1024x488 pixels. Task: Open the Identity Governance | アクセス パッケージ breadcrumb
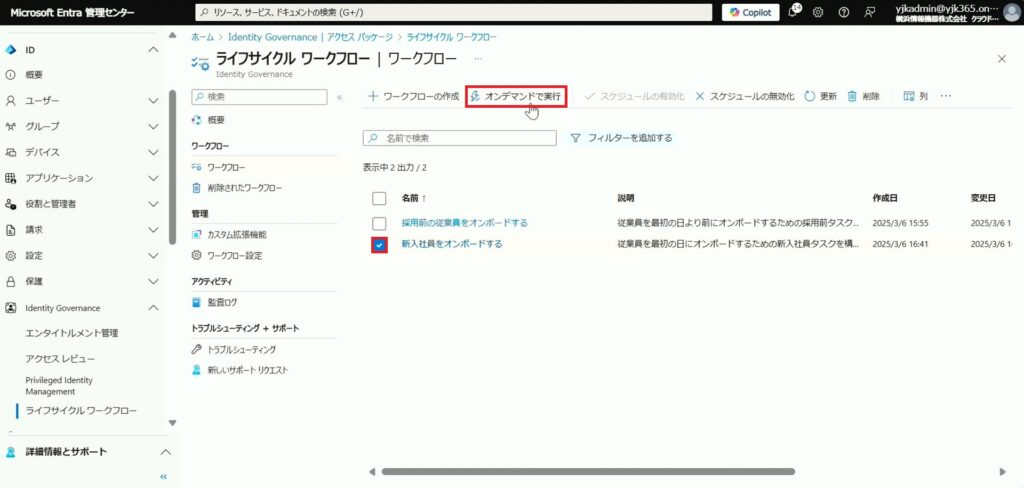click(310, 37)
